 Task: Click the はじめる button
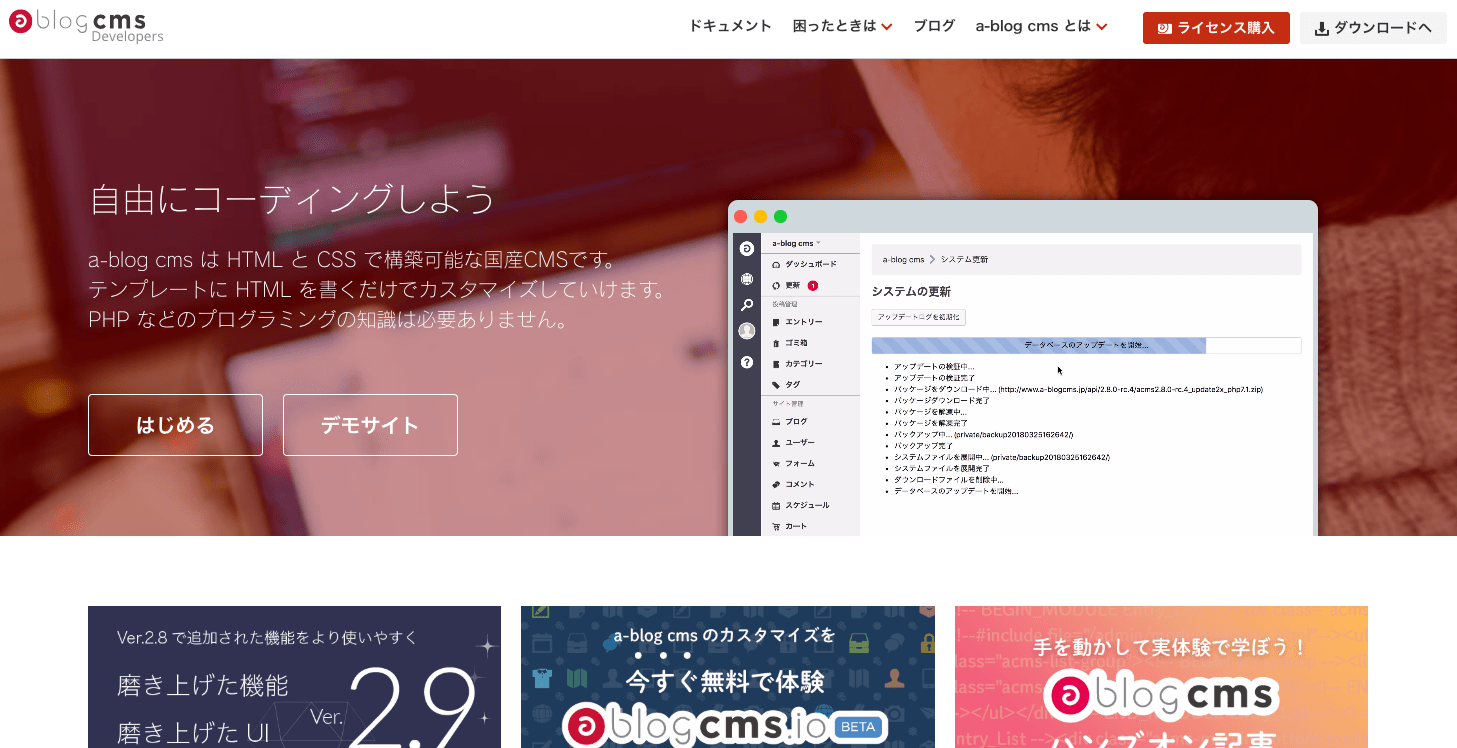(175, 425)
